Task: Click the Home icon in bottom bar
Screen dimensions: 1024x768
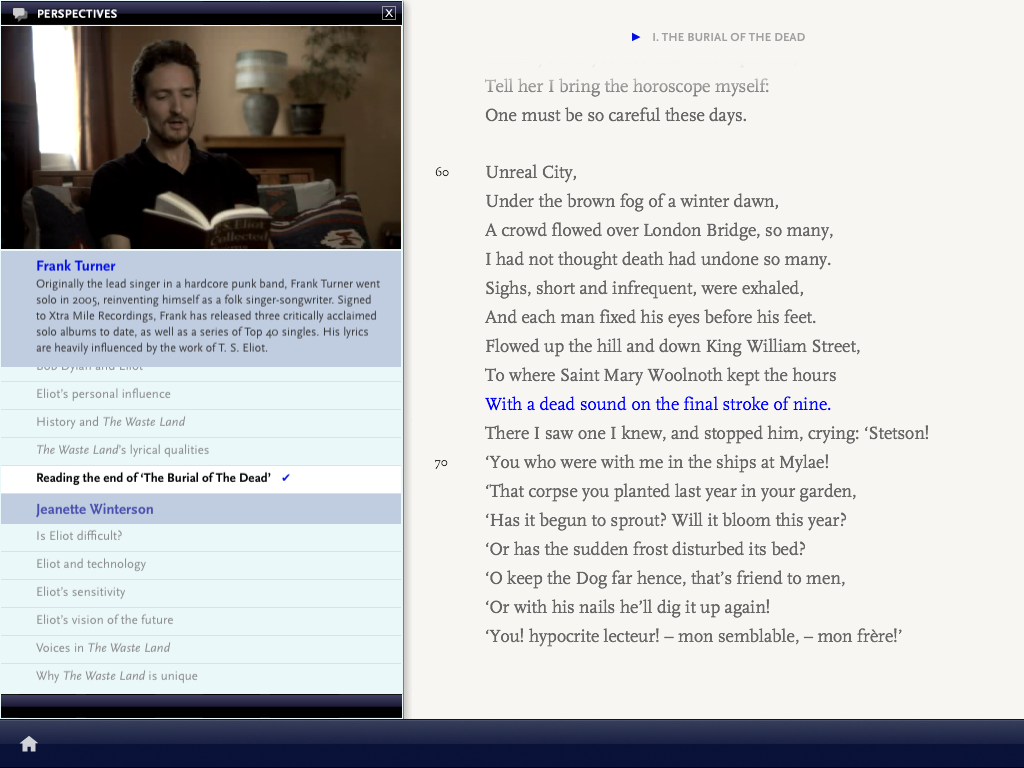Action: [x=29, y=743]
